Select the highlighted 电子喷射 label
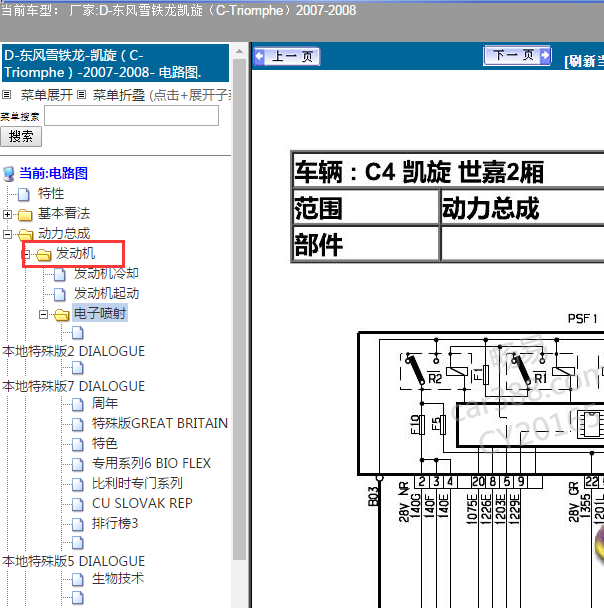This screenshot has width=604, height=608. click(x=100, y=313)
